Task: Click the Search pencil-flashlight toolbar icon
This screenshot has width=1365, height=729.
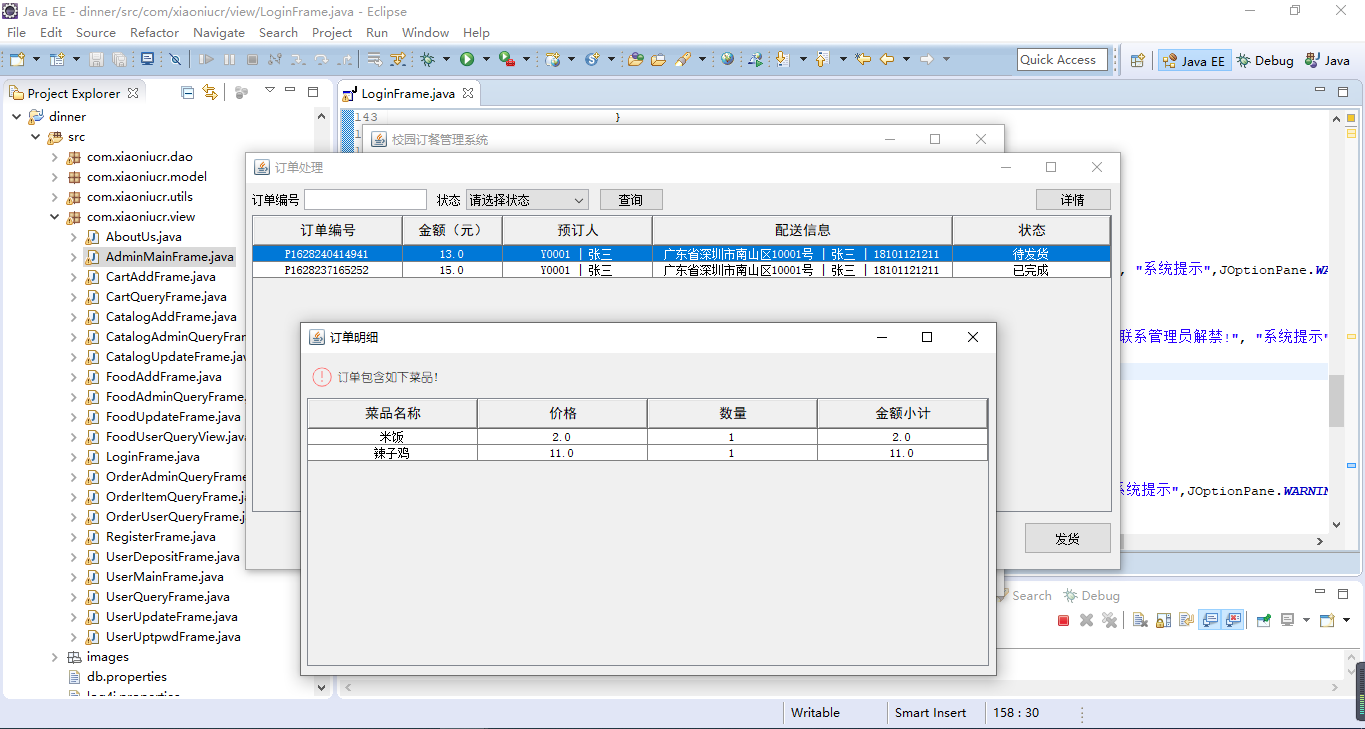Action: point(683,60)
